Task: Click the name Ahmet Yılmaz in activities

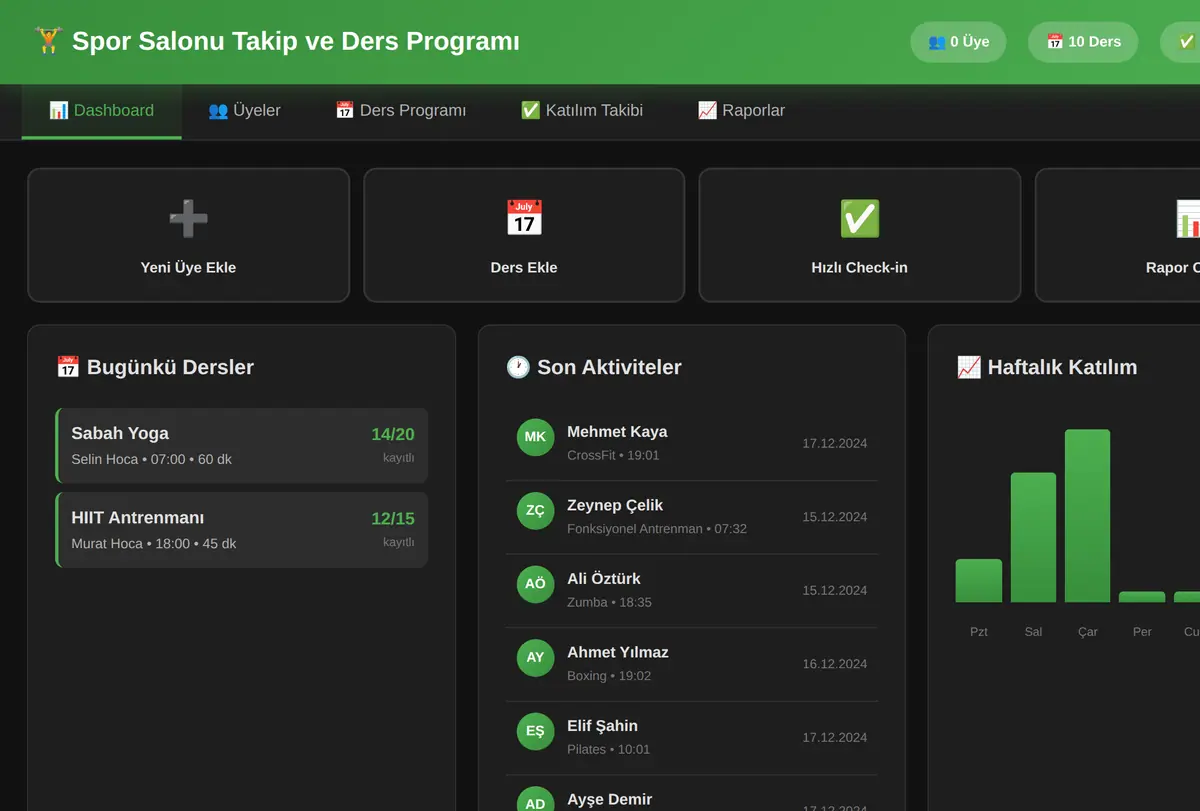Action: click(618, 653)
